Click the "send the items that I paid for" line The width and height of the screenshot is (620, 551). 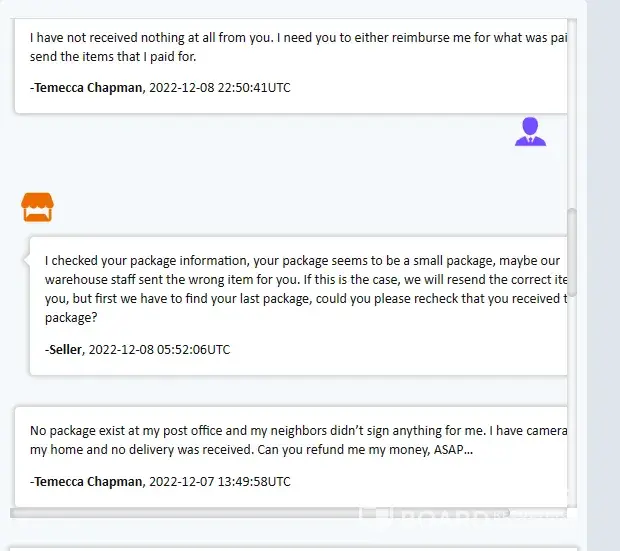click(x=113, y=56)
